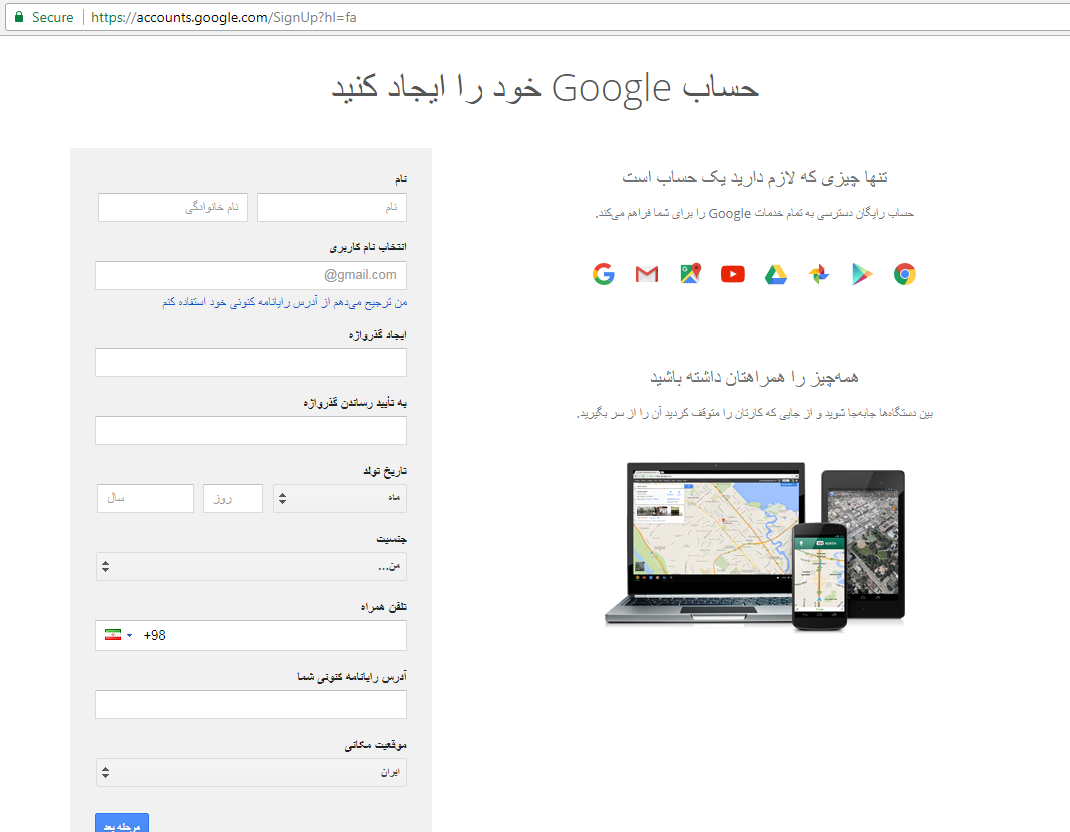Open the gender dropdown
This screenshot has width=1070, height=832.
pyautogui.click(x=251, y=566)
